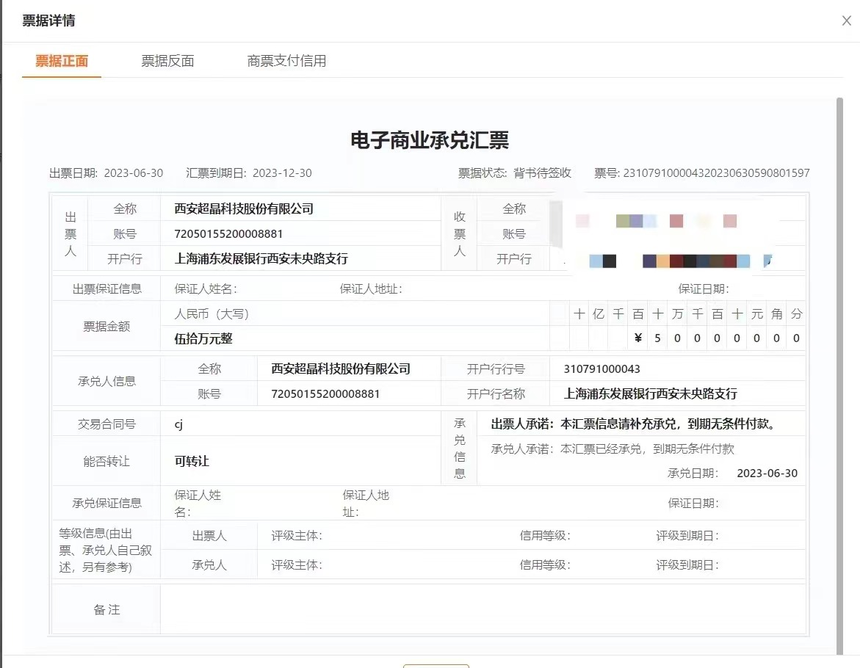This screenshot has height=668, width=860.
Task: Click the 承兑人信息 label
Action: pos(106,381)
